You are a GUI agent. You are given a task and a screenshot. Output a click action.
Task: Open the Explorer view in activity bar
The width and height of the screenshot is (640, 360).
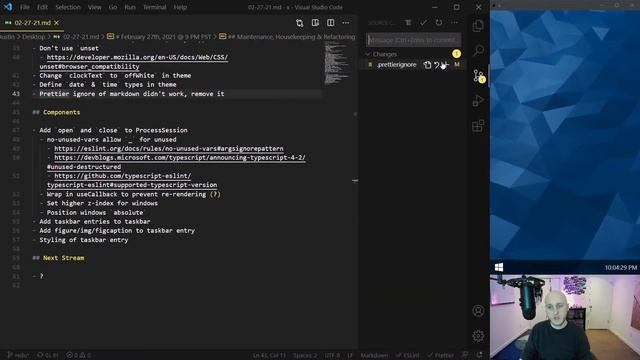coord(478,26)
